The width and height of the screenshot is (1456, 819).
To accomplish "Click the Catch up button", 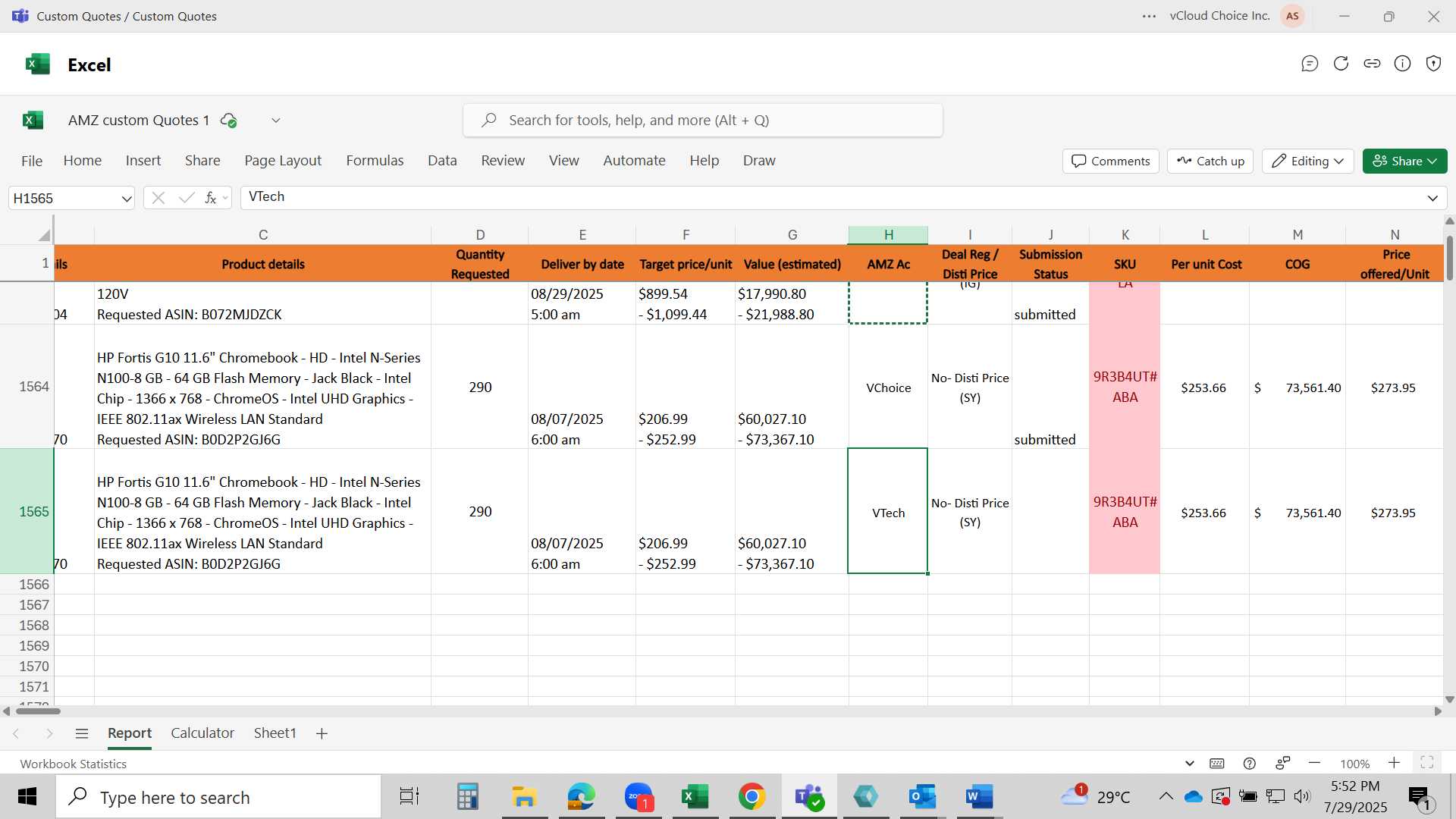I will pyautogui.click(x=1210, y=161).
